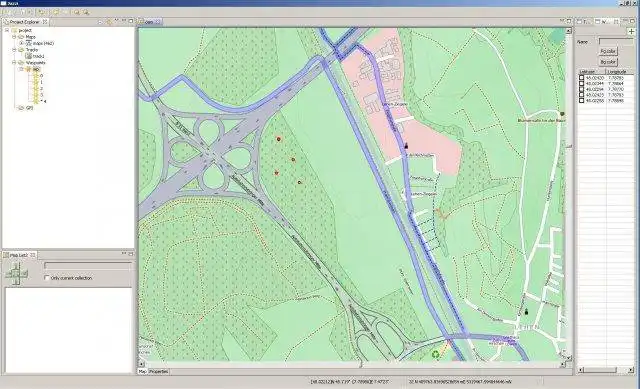Collapse the Maps tree node

pyautogui.click(x=14, y=37)
